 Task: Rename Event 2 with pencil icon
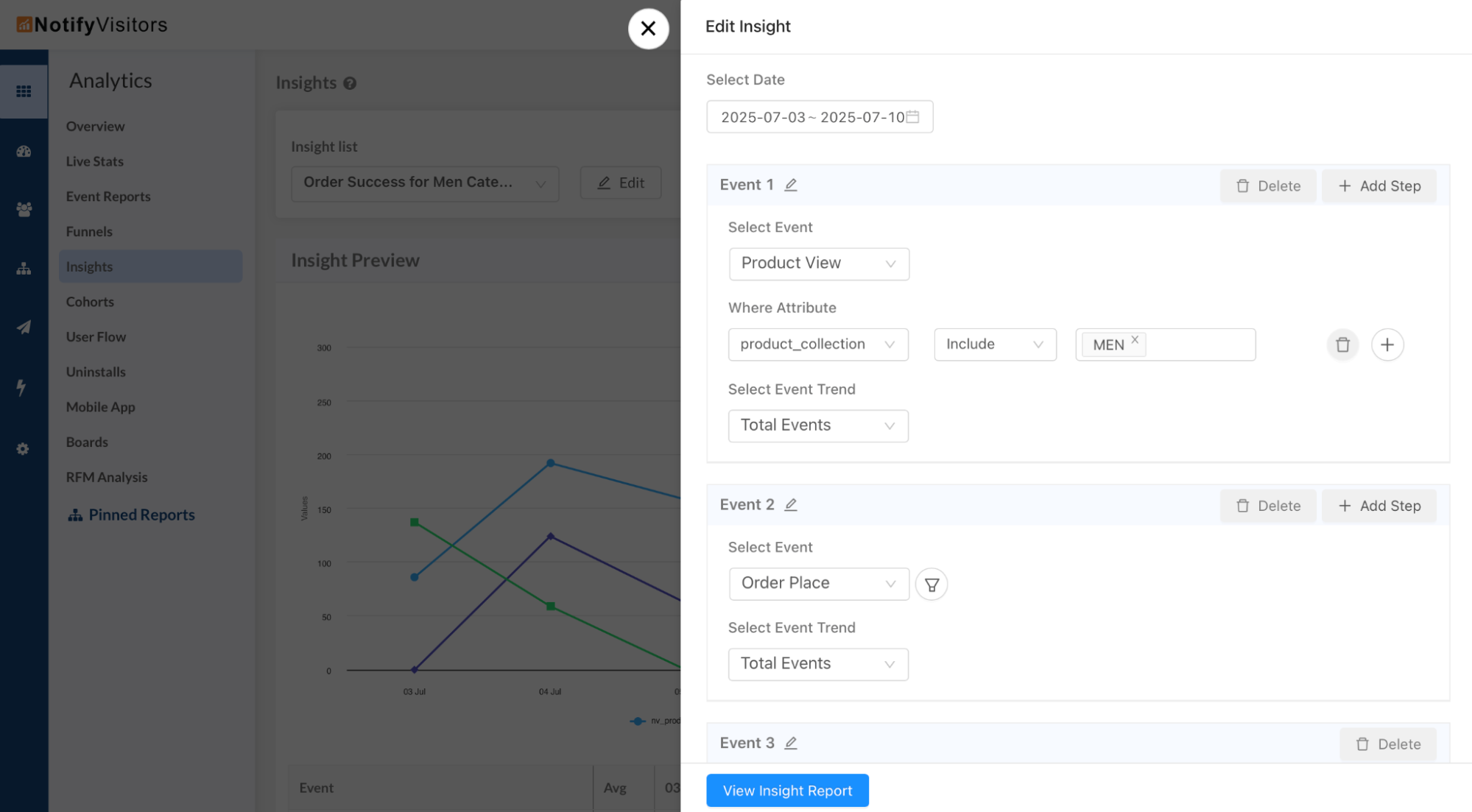click(x=791, y=505)
